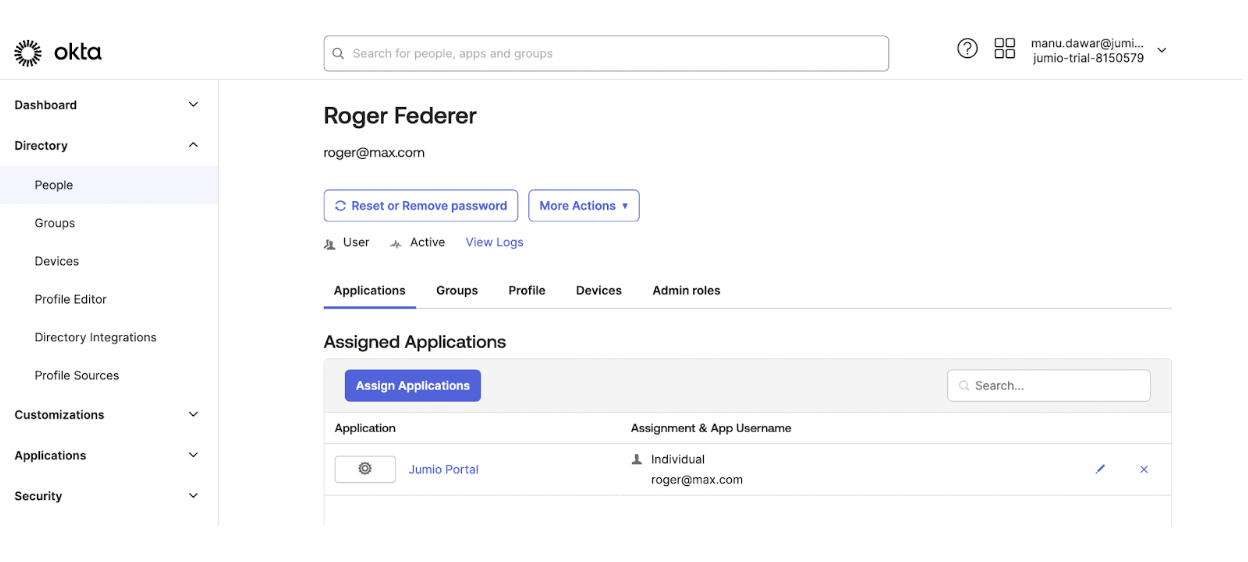Collapse the Directory sidebar section
The image size is (1248, 562).
click(x=193, y=145)
